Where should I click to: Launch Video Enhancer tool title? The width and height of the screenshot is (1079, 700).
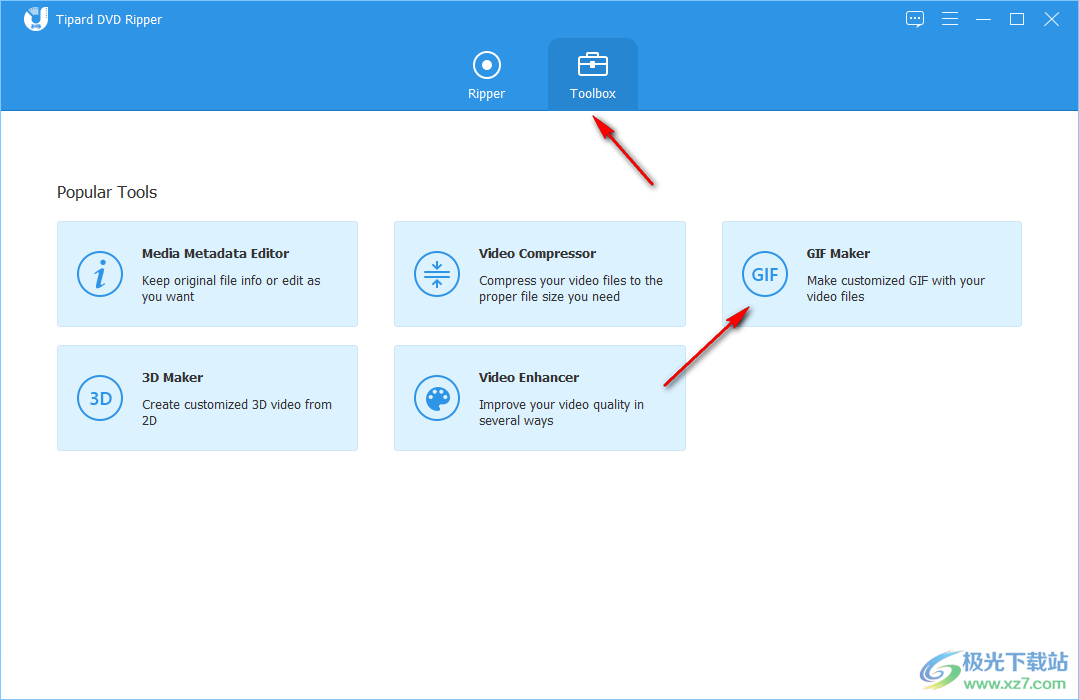click(x=529, y=377)
